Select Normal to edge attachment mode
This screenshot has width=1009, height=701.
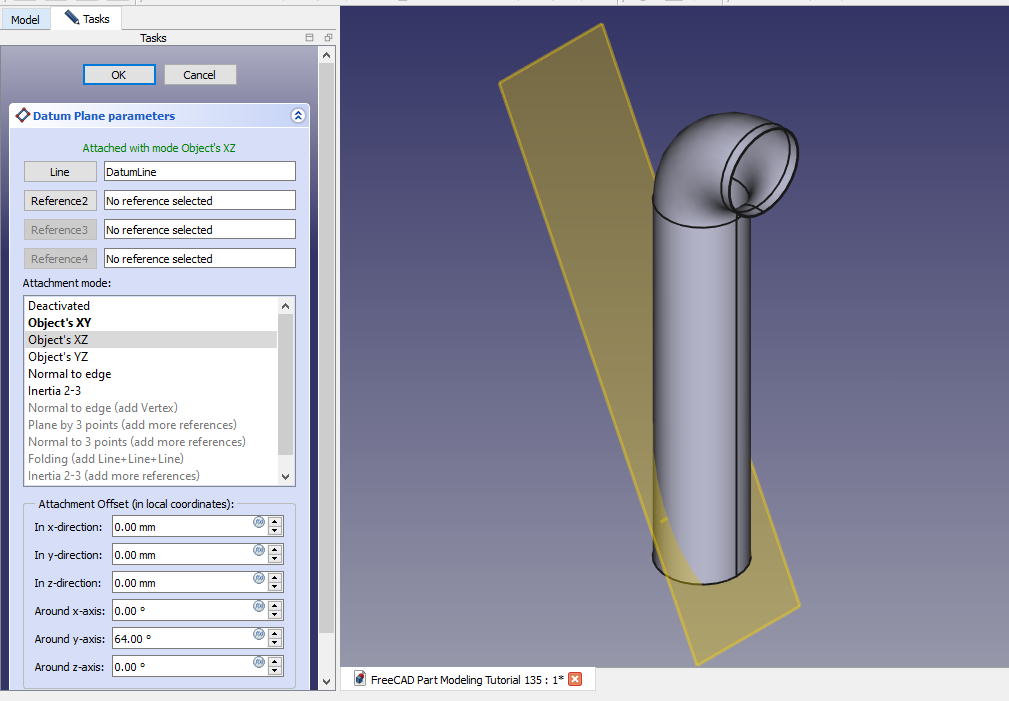[x=69, y=374]
